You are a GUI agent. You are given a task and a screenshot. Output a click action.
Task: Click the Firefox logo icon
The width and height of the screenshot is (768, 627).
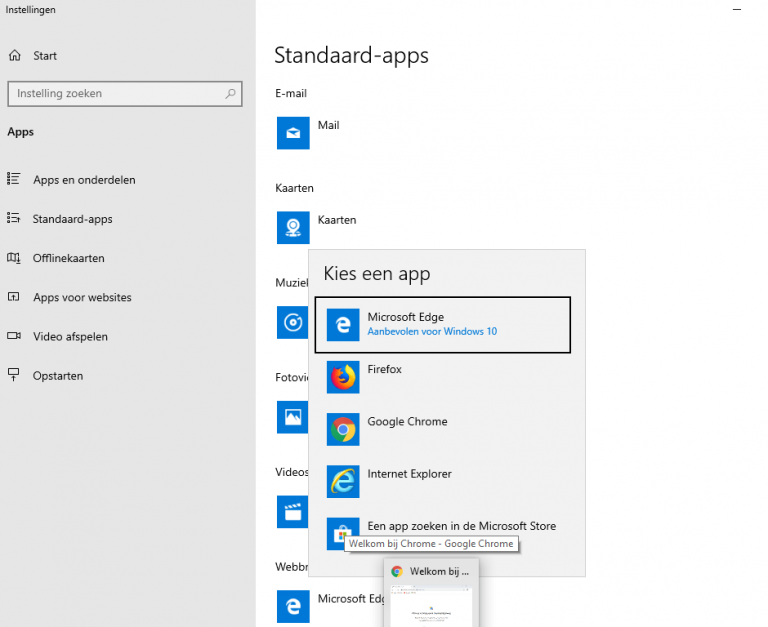pos(343,377)
